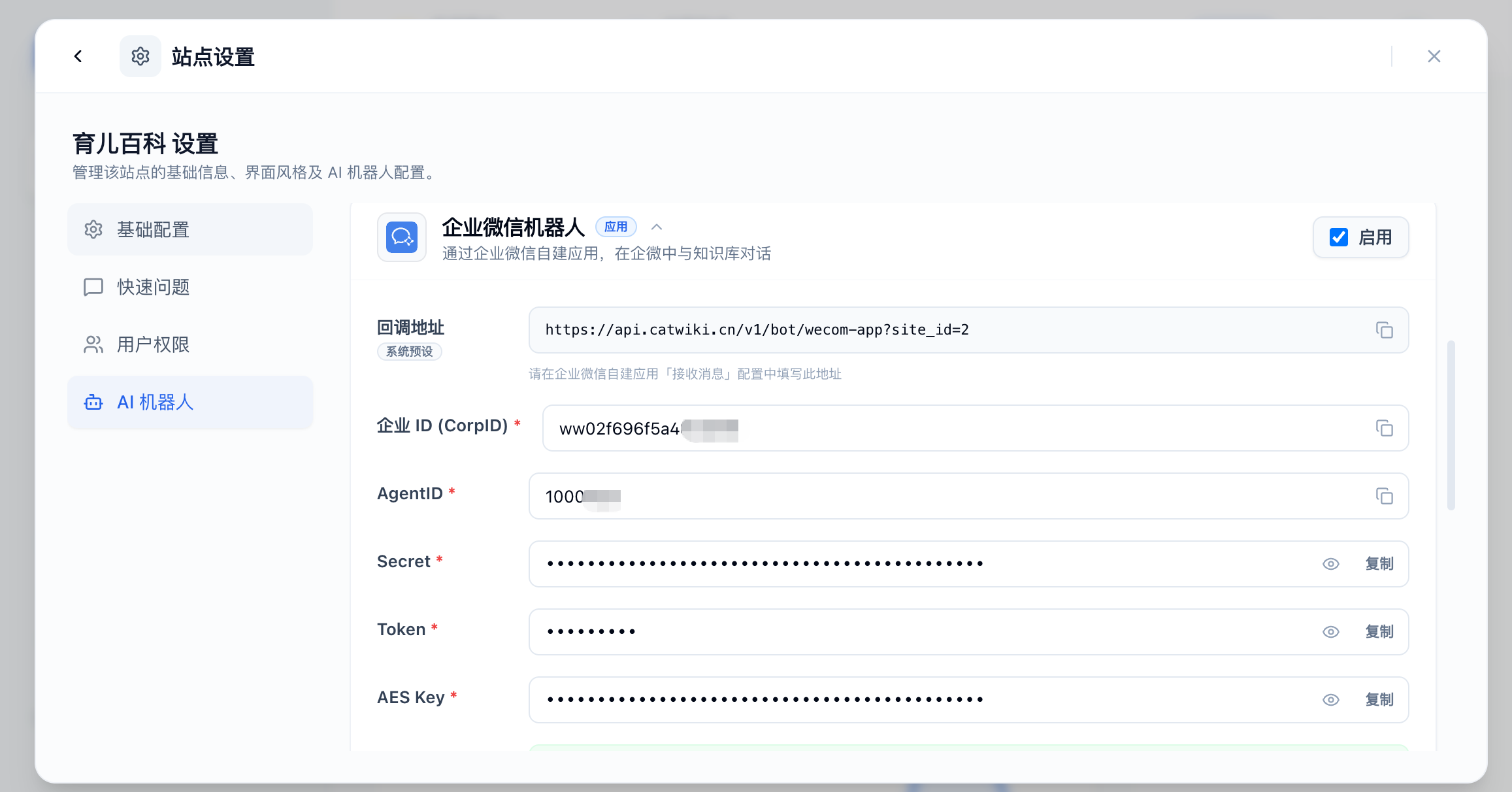The width and height of the screenshot is (1512, 792).
Task: Copy the AgentID value
Action: [1384, 496]
